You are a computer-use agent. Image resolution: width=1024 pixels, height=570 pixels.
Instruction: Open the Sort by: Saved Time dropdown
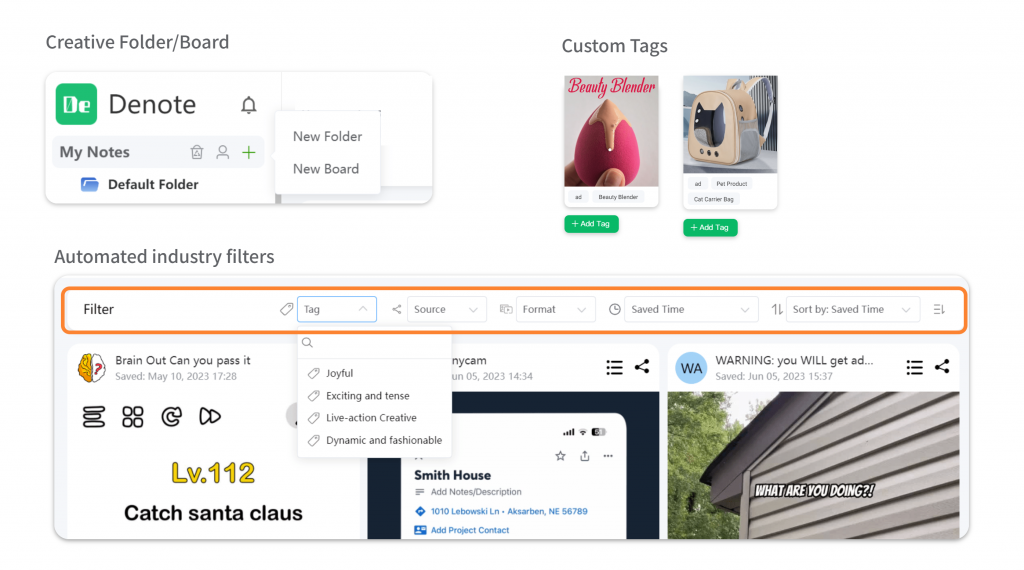tap(853, 309)
